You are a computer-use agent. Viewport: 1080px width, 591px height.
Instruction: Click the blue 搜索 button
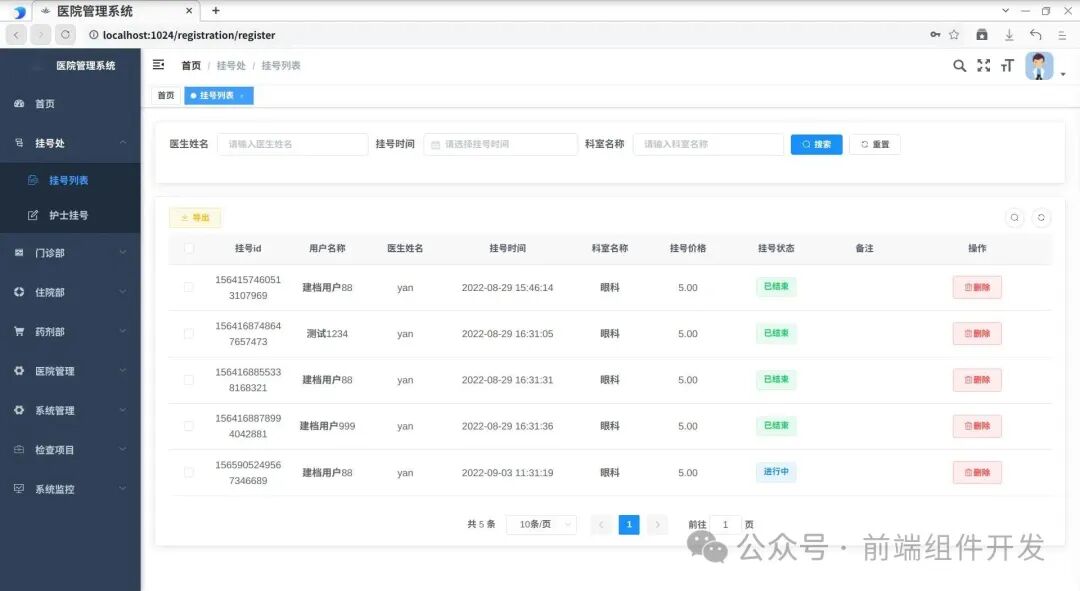816,144
